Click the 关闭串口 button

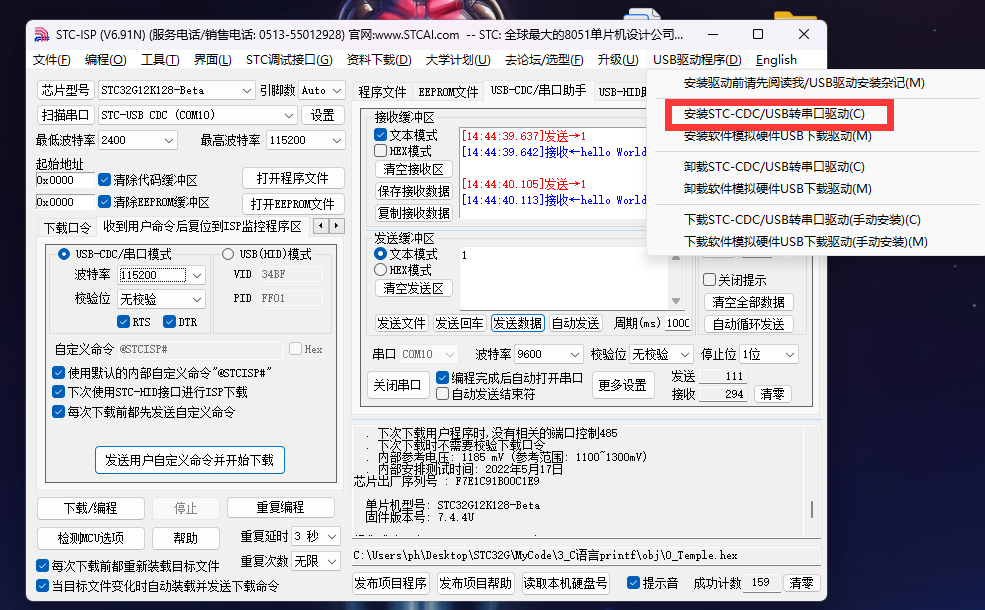click(x=398, y=385)
